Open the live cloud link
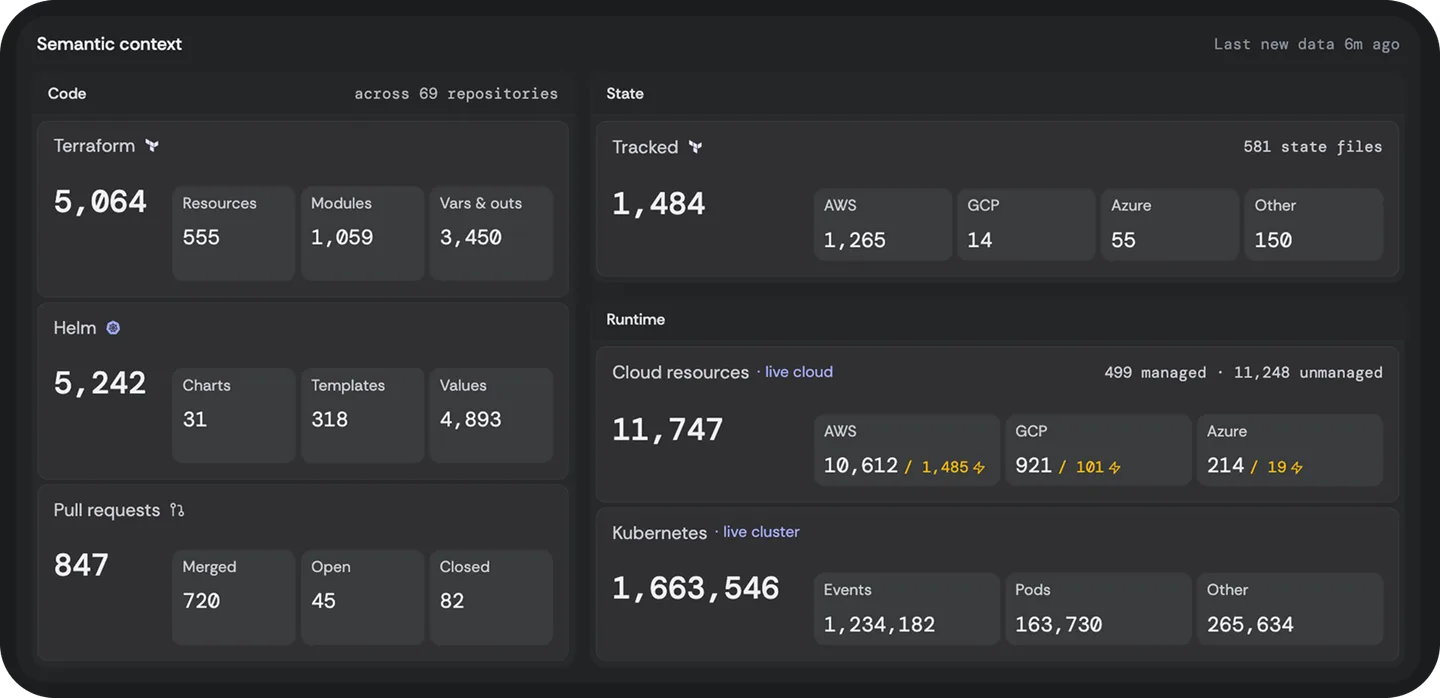1440x698 pixels. point(799,372)
